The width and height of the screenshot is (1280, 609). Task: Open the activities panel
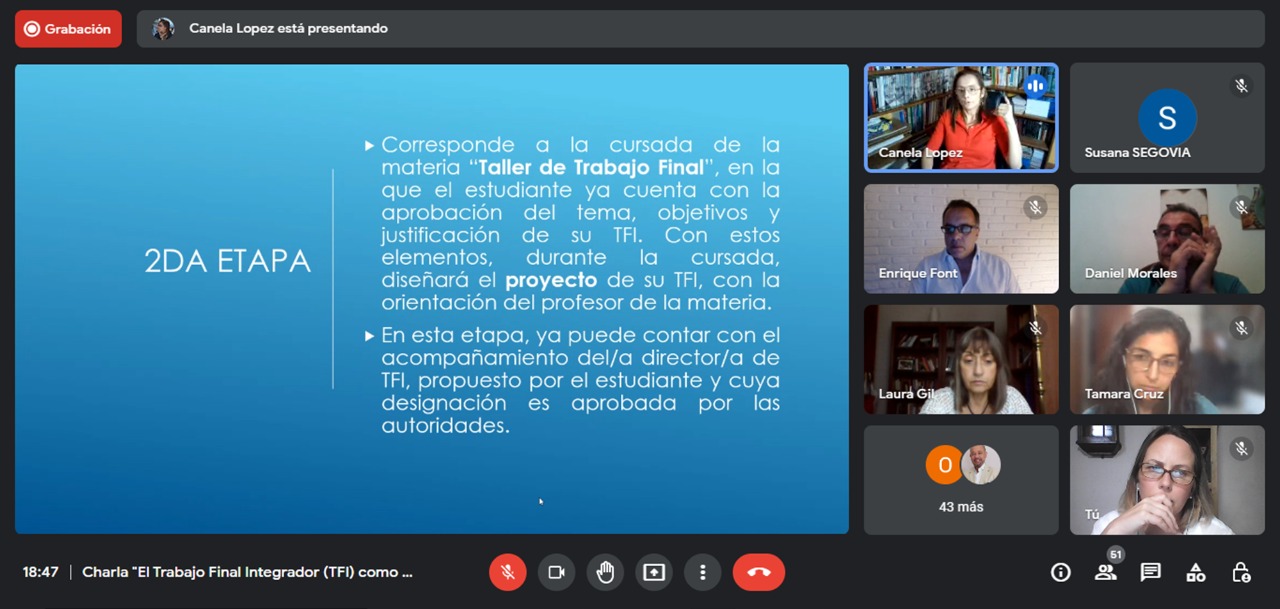pos(1195,572)
